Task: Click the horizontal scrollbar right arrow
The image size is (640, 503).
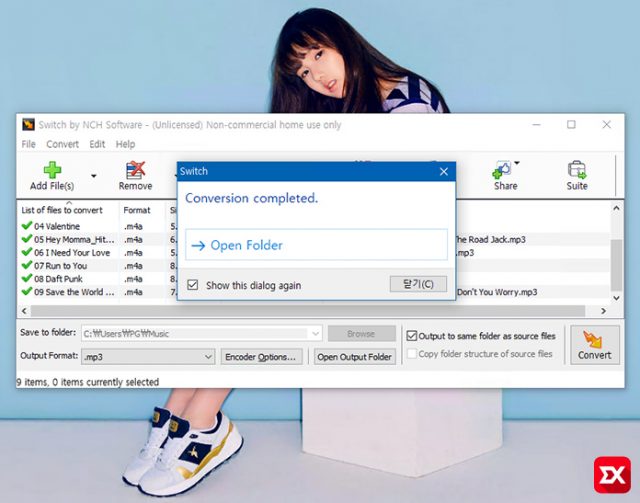Action: coord(603,311)
